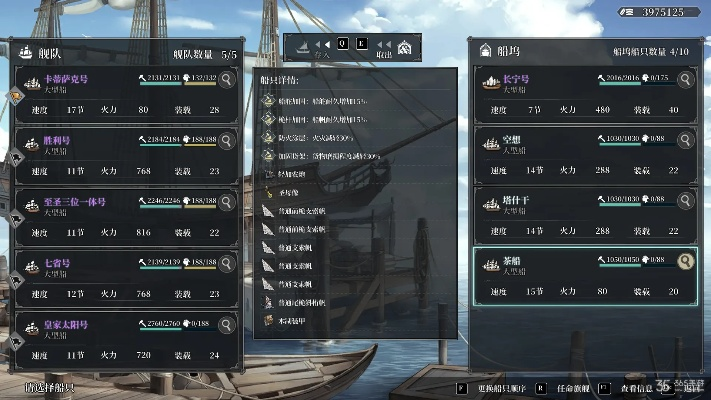Click the highlighted magnifier on 茶船
The image size is (711, 400).
click(x=685, y=262)
